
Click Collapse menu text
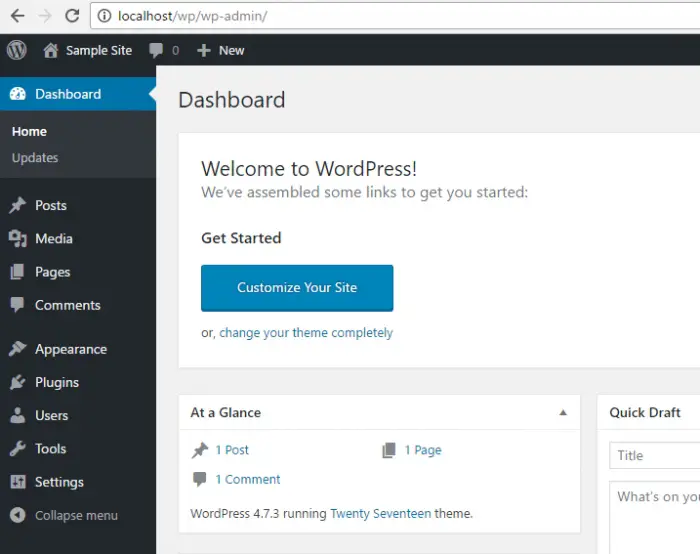76,515
